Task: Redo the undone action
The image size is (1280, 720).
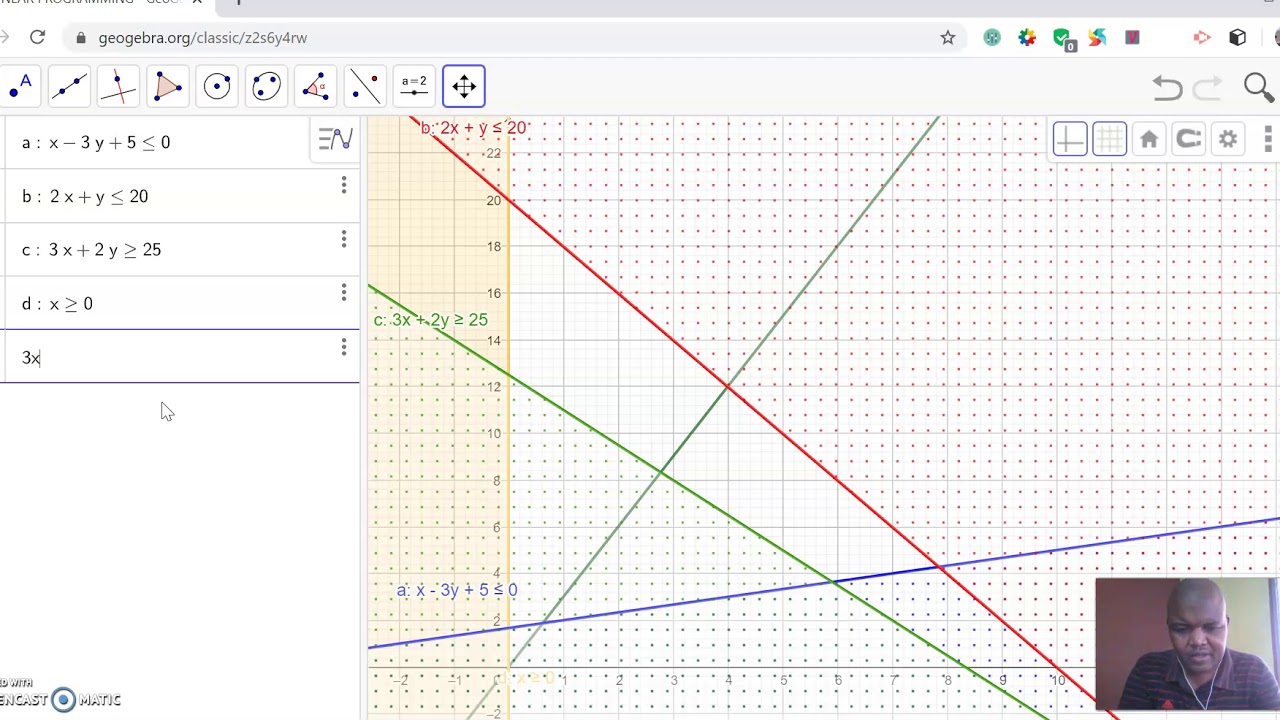Action: [1208, 88]
